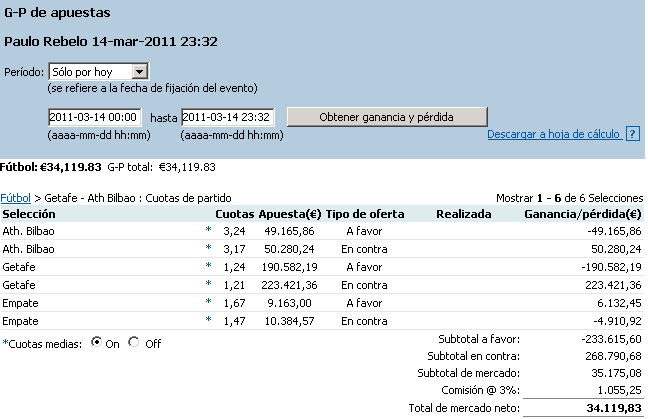Image resolution: width=648 pixels, height=419 pixels.
Task: Click the Tipo de oferta column header
Action: pyautogui.click(x=365, y=214)
